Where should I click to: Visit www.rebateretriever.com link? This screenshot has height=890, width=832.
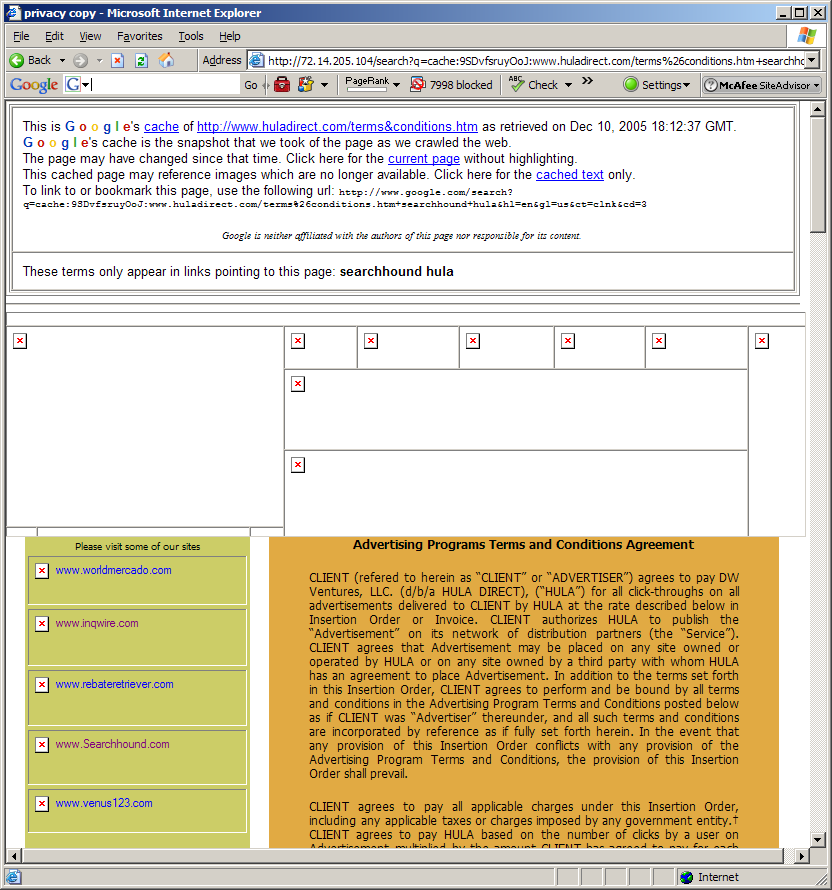coord(115,684)
